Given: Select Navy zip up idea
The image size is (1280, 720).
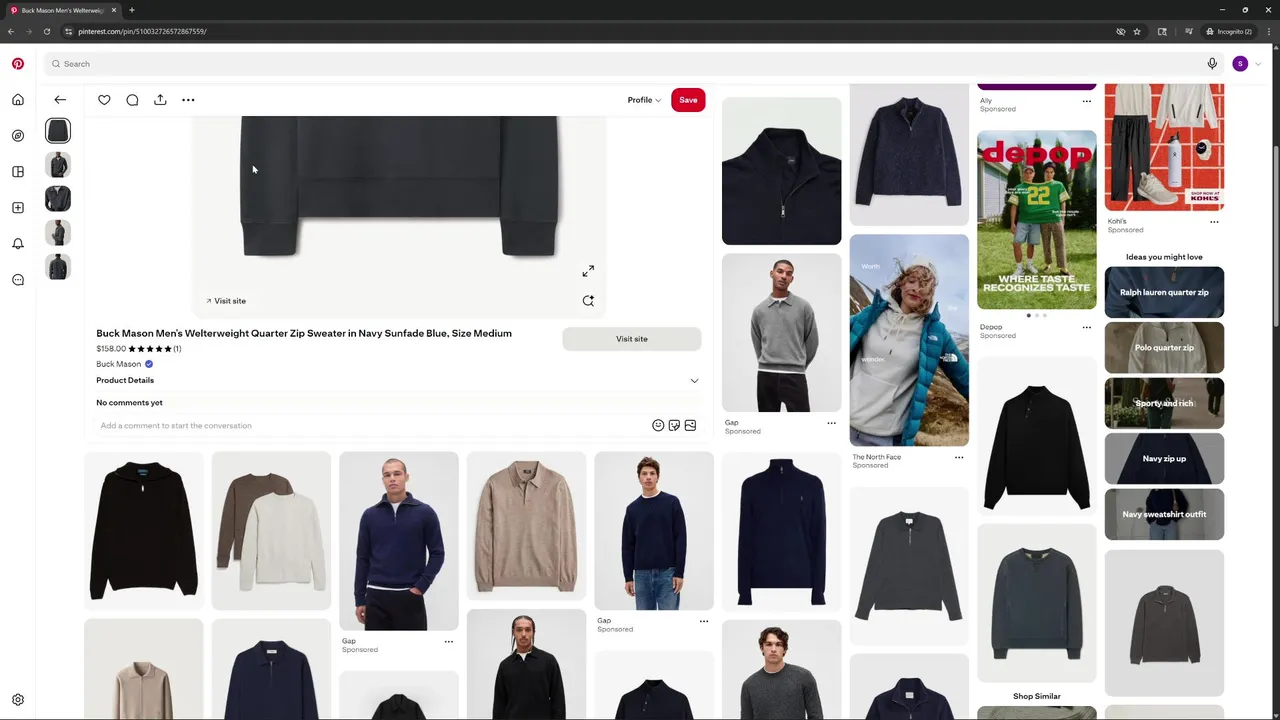Looking at the screenshot, I should 1164,458.
